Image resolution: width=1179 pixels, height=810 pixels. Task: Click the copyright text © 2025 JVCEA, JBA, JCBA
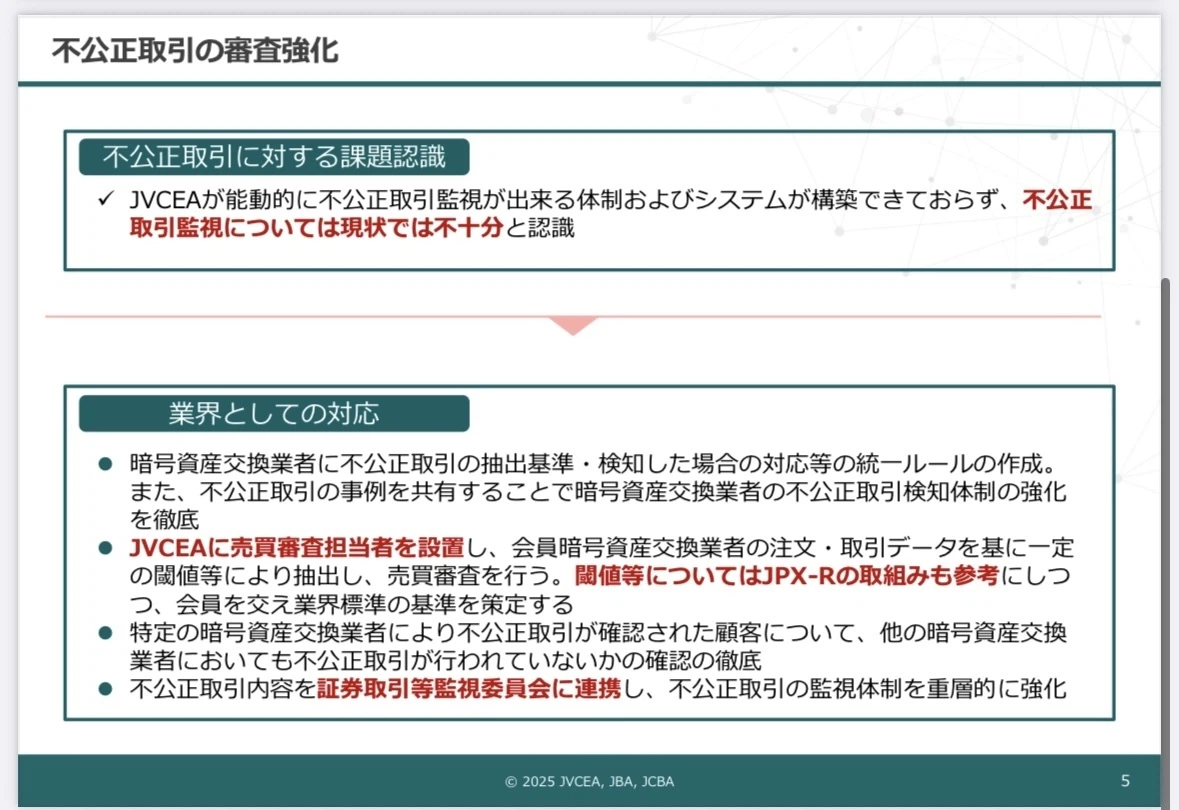[590, 781]
